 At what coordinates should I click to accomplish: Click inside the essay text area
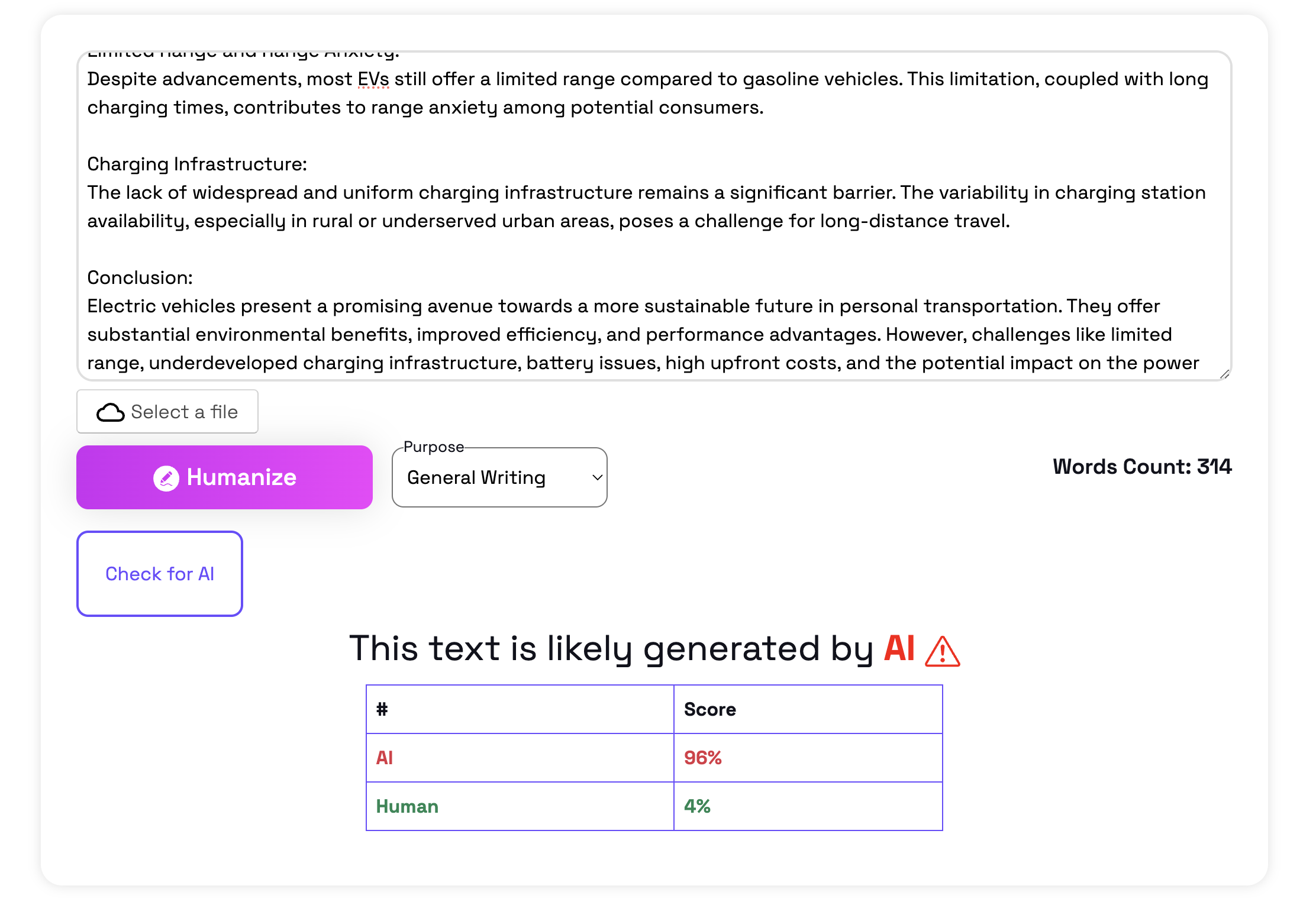654,216
